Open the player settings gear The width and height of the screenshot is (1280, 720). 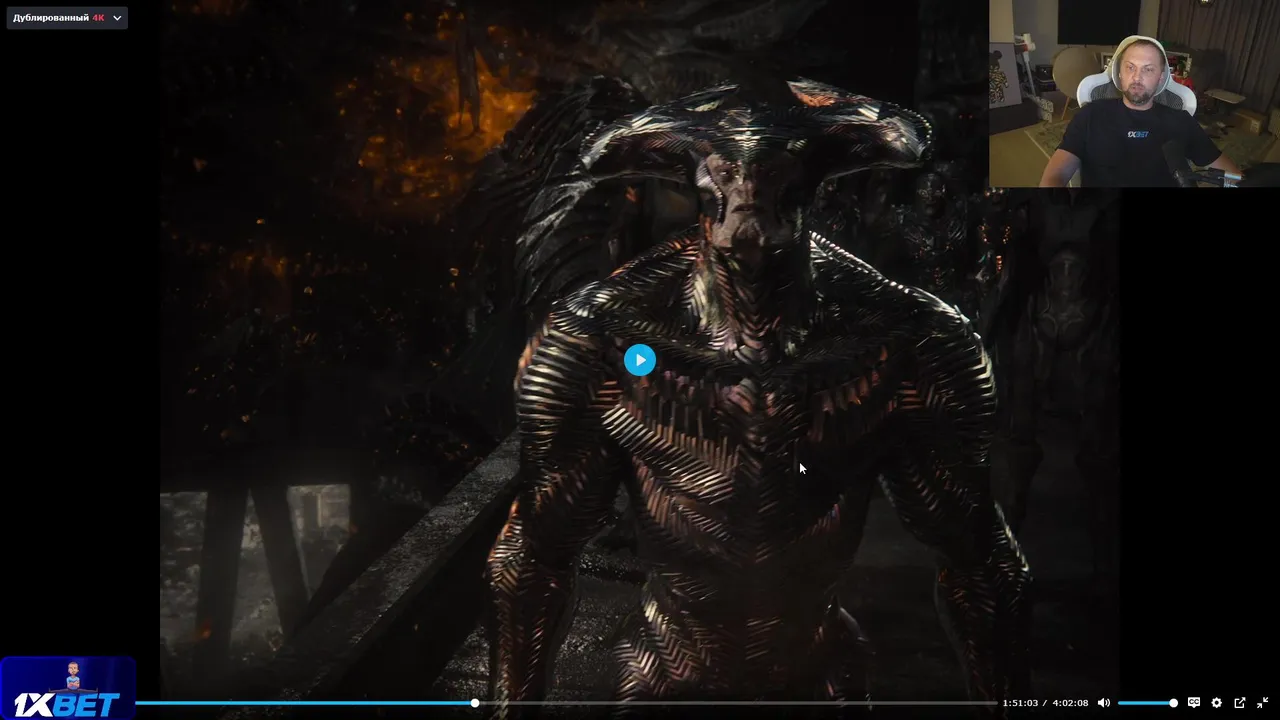click(x=1216, y=703)
